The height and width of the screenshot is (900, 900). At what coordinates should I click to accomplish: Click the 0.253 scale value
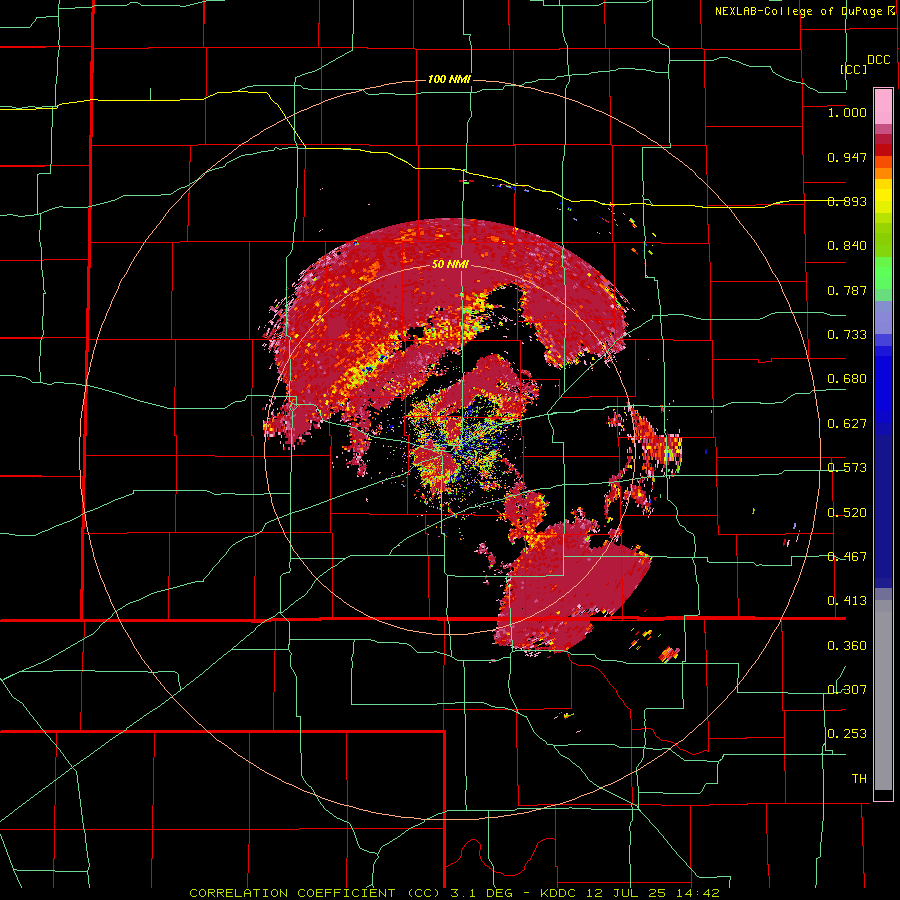(847, 734)
